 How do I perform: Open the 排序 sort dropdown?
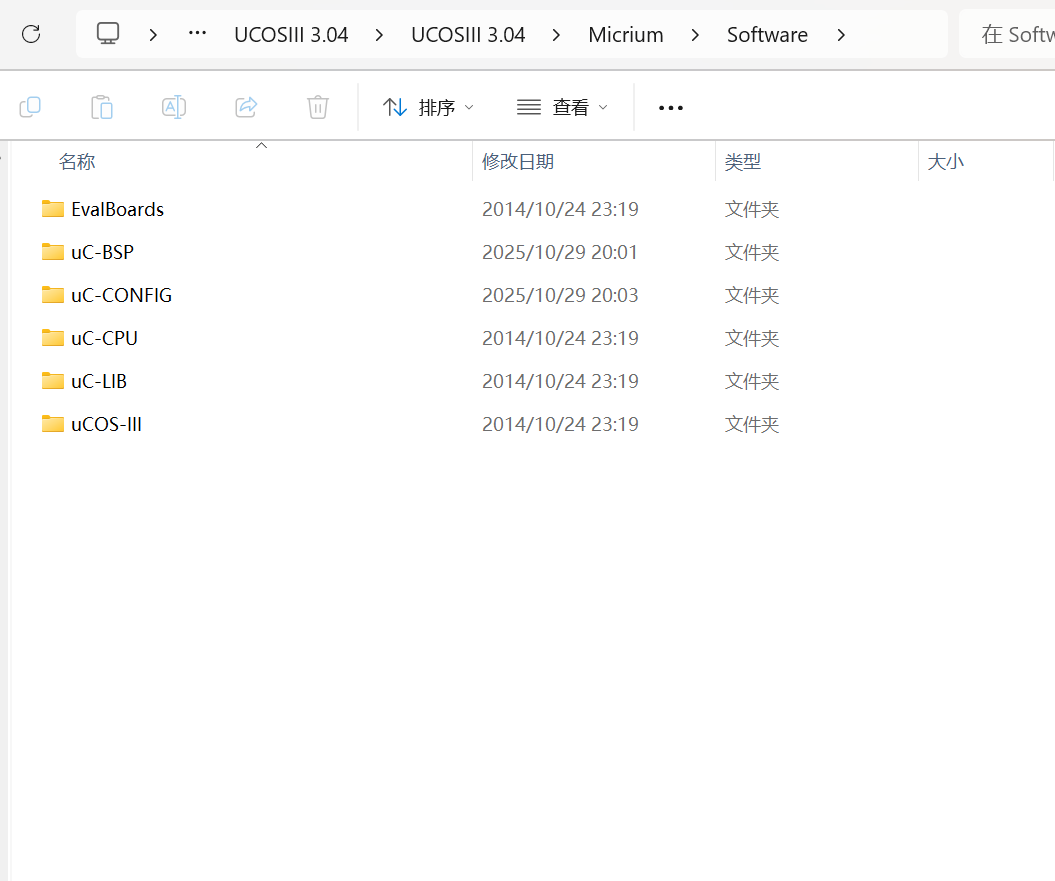pyautogui.click(x=429, y=107)
